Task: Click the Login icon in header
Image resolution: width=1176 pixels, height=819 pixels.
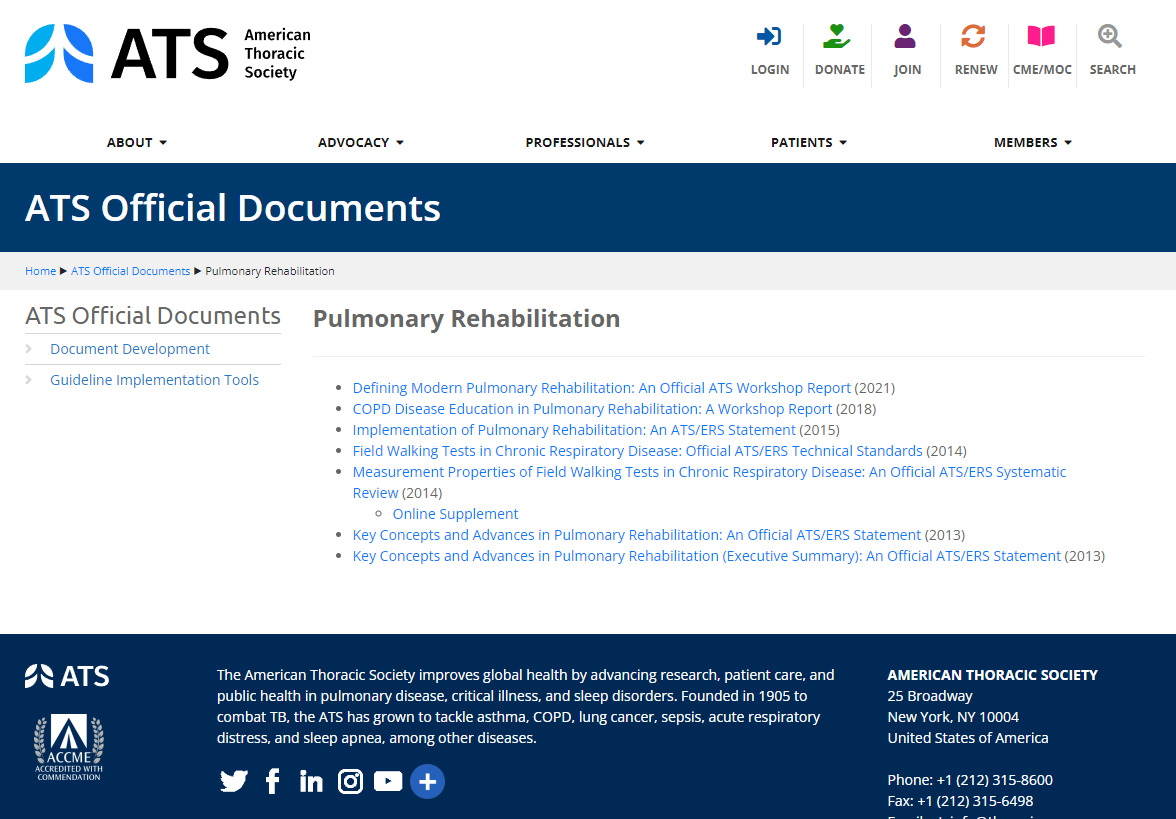Action: [x=769, y=38]
